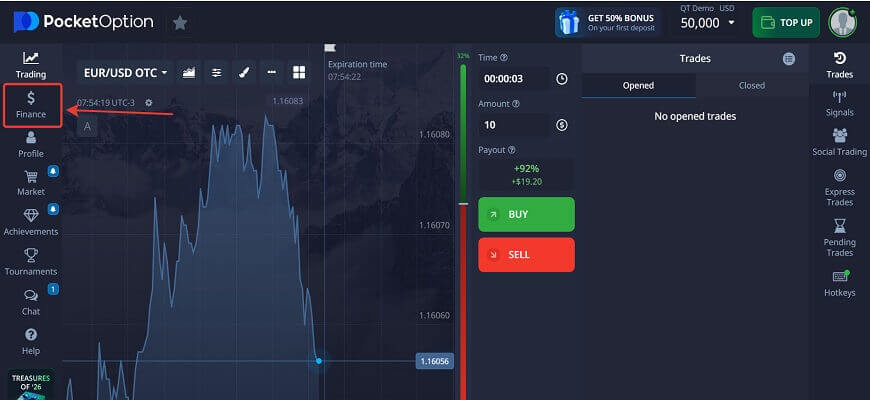Open the Market shop
The width and height of the screenshot is (870, 400).
click(x=31, y=183)
